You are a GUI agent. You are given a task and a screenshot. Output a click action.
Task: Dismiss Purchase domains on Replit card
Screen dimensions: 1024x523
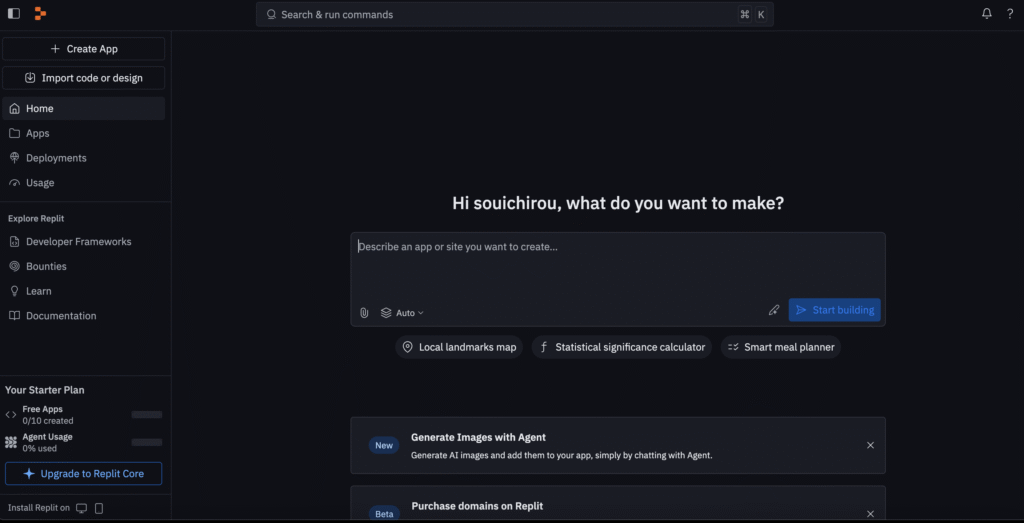tap(870, 514)
